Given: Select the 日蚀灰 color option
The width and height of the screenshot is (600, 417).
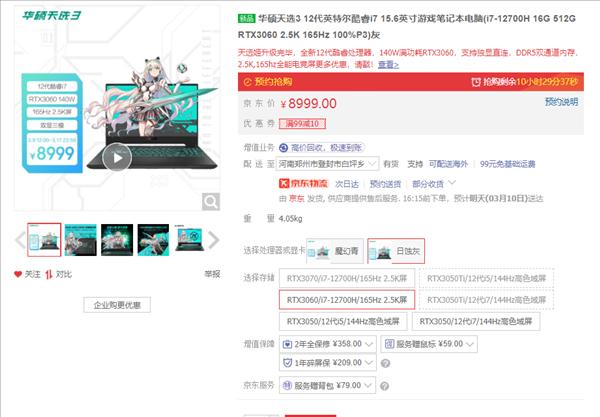Looking at the screenshot, I should (396, 251).
